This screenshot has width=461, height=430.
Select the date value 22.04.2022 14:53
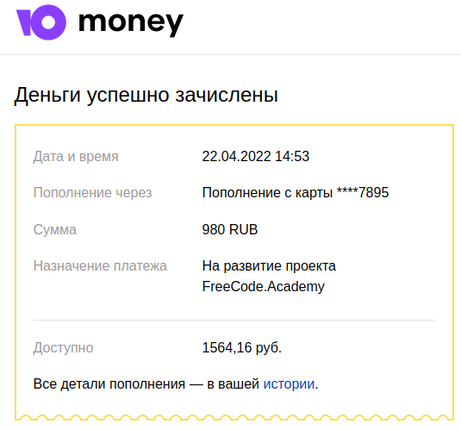[256, 156]
